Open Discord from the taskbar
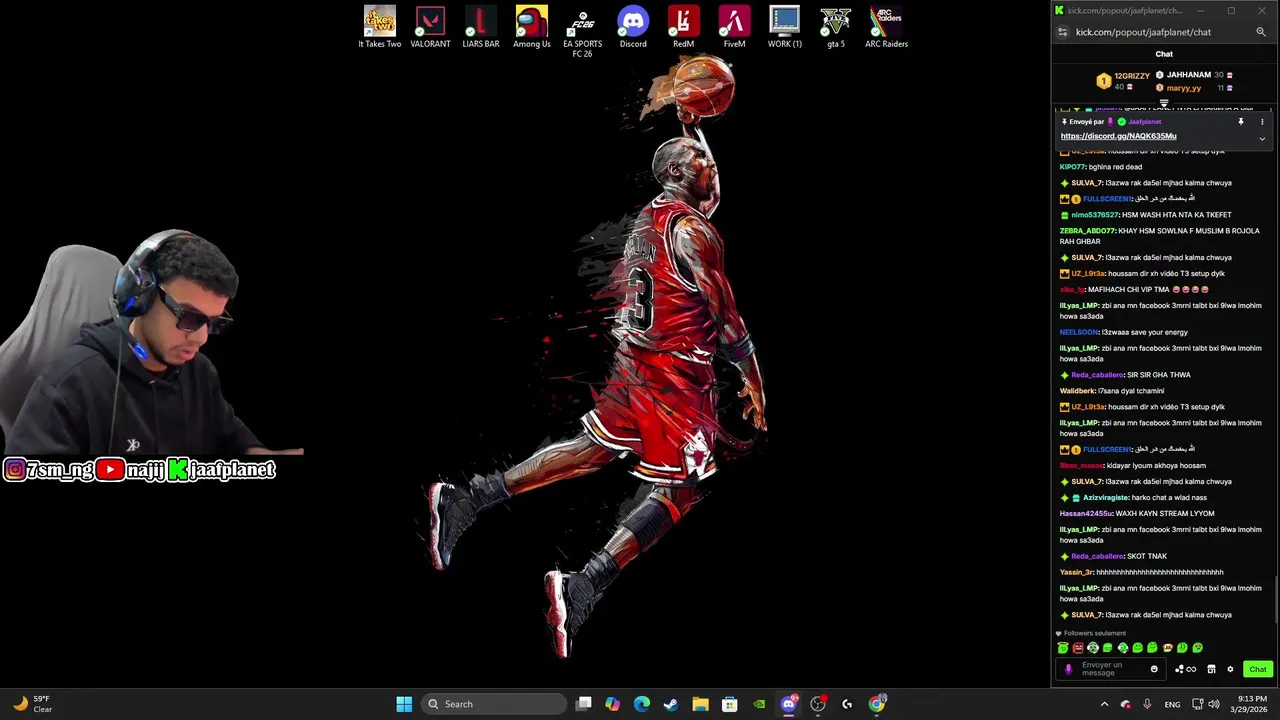The width and height of the screenshot is (1280, 720). click(x=789, y=704)
